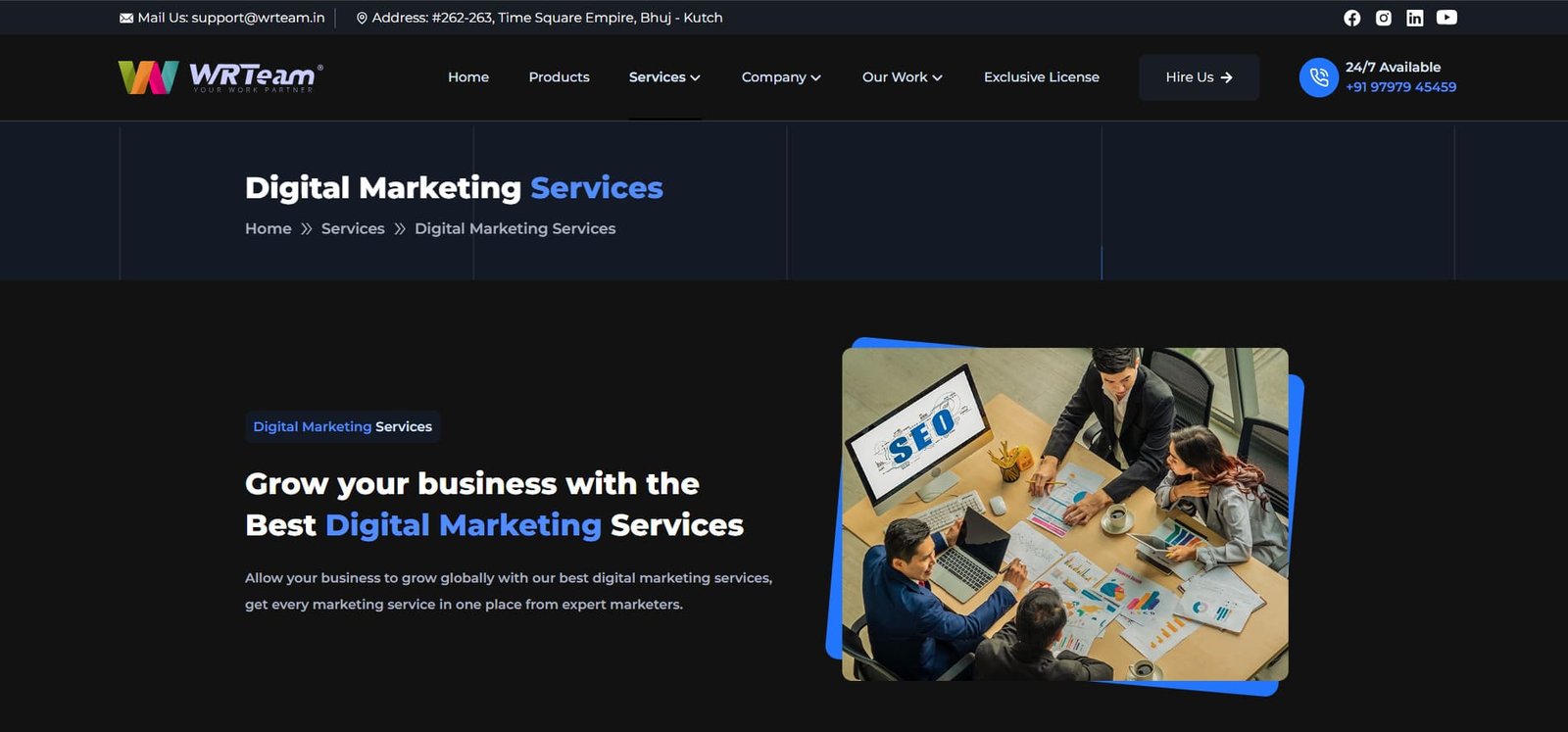Click the blue phone call icon

click(1318, 77)
